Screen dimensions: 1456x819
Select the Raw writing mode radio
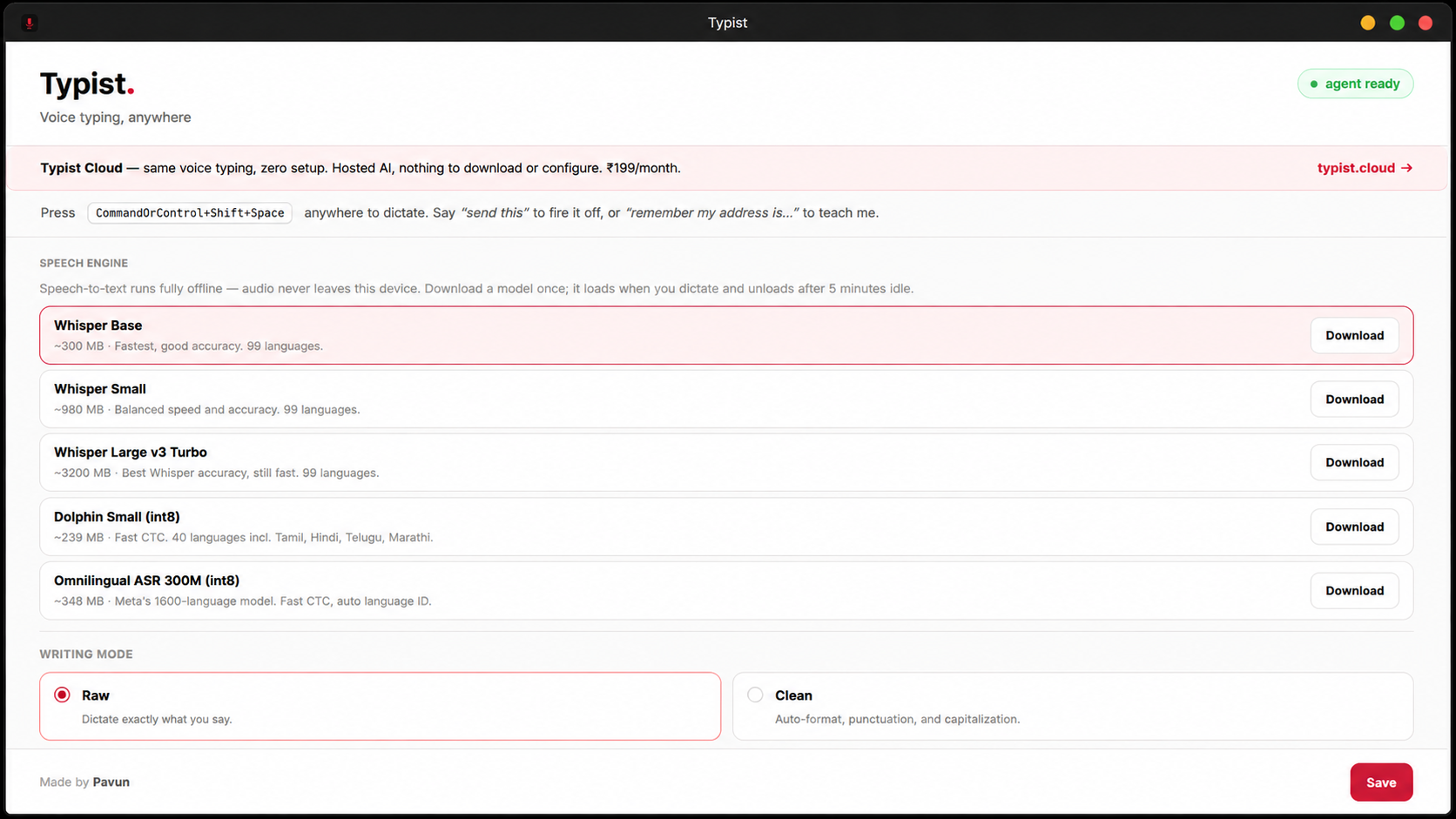(x=62, y=695)
